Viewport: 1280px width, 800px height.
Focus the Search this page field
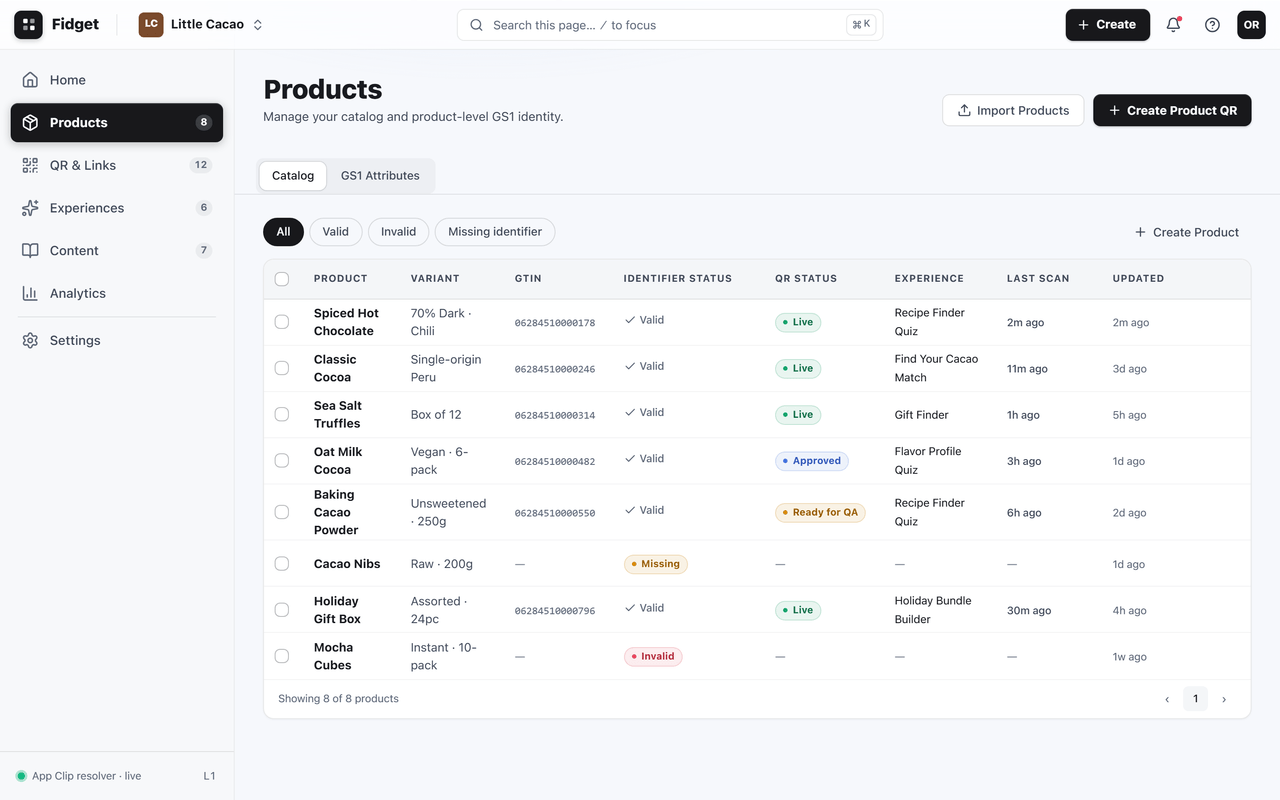[x=670, y=25]
